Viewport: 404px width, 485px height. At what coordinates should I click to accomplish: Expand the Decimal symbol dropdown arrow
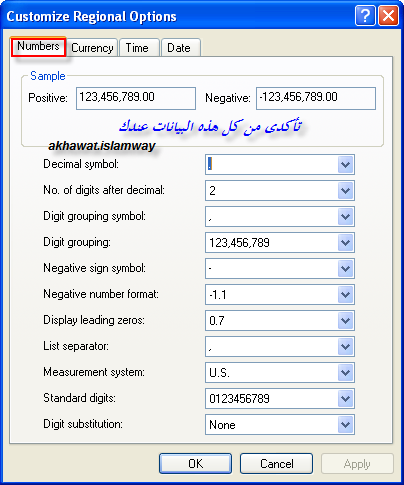pos(345,164)
